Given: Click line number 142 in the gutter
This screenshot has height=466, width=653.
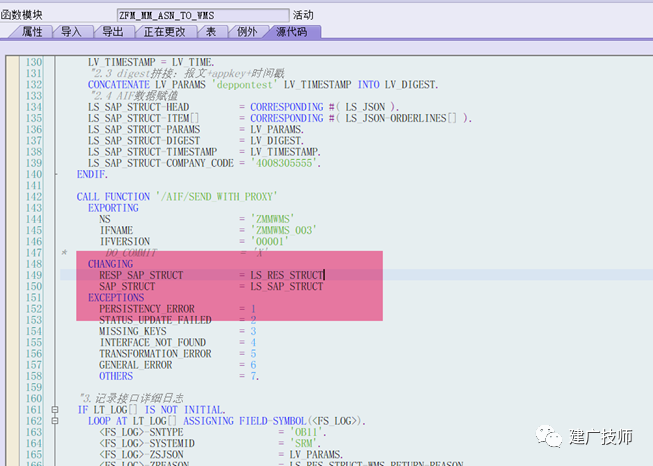Looking at the screenshot, I should pyautogui.click(x=34, y=197).
